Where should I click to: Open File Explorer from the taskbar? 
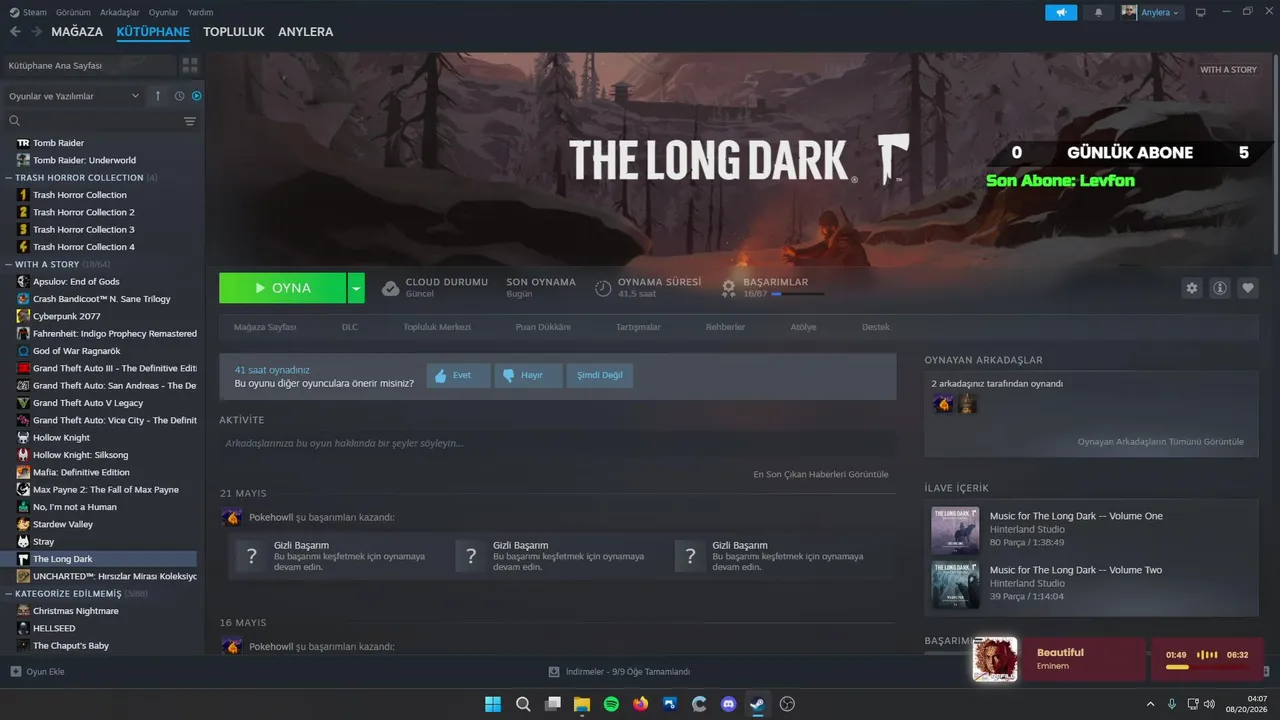581,704
